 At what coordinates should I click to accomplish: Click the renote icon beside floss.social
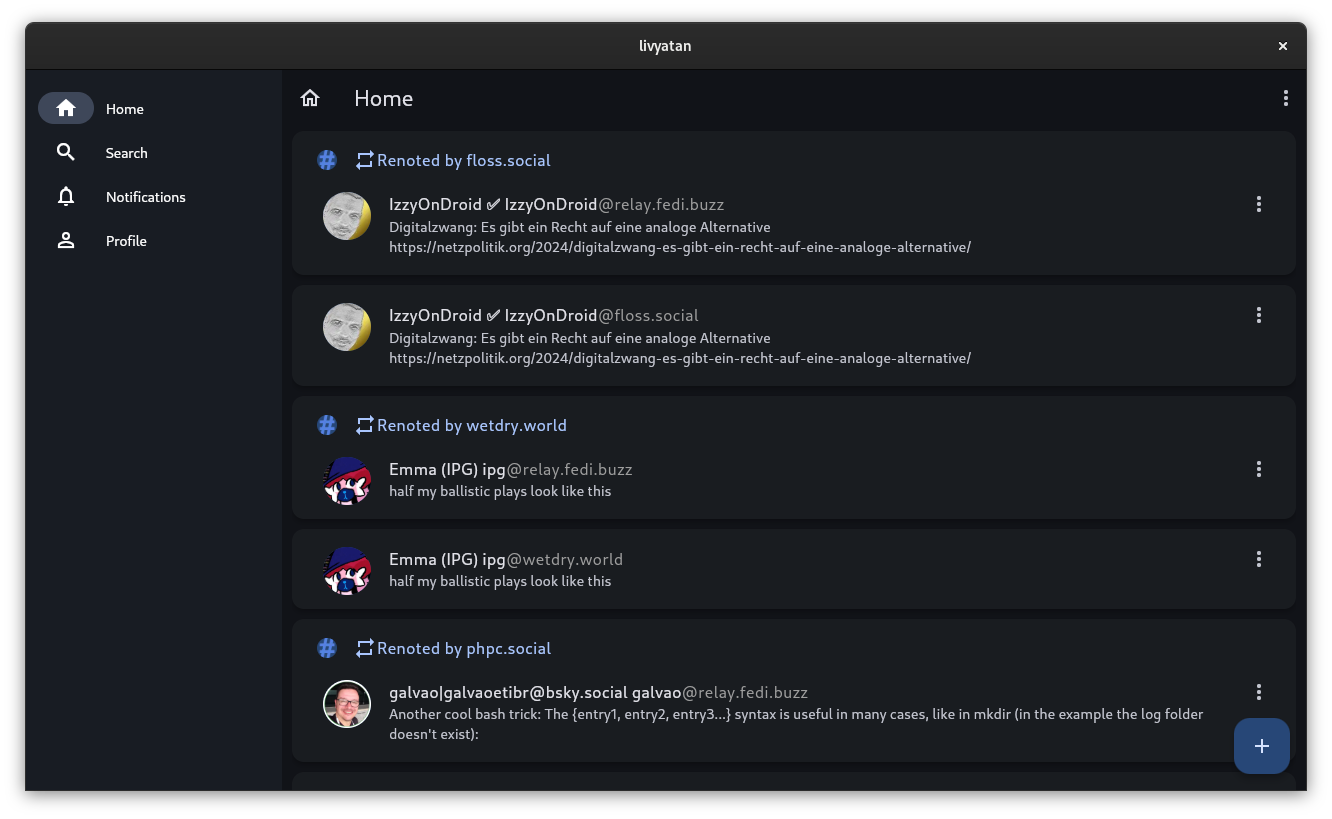click(x=364, y=160)
